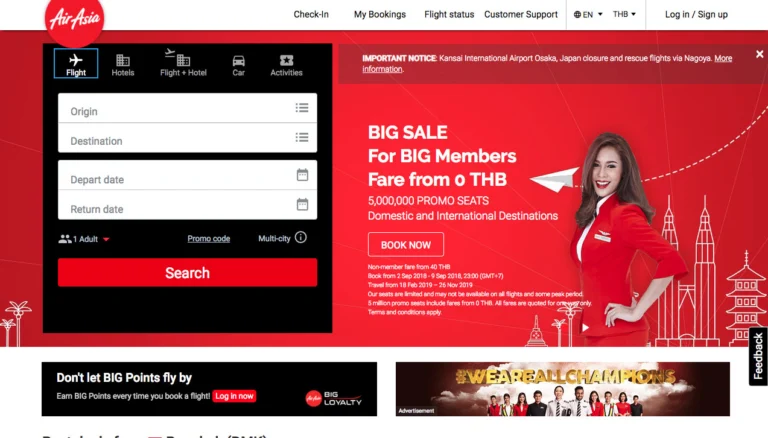Open the EN language dropdown
The image size is (768, 438).
[x=588, y=15]
